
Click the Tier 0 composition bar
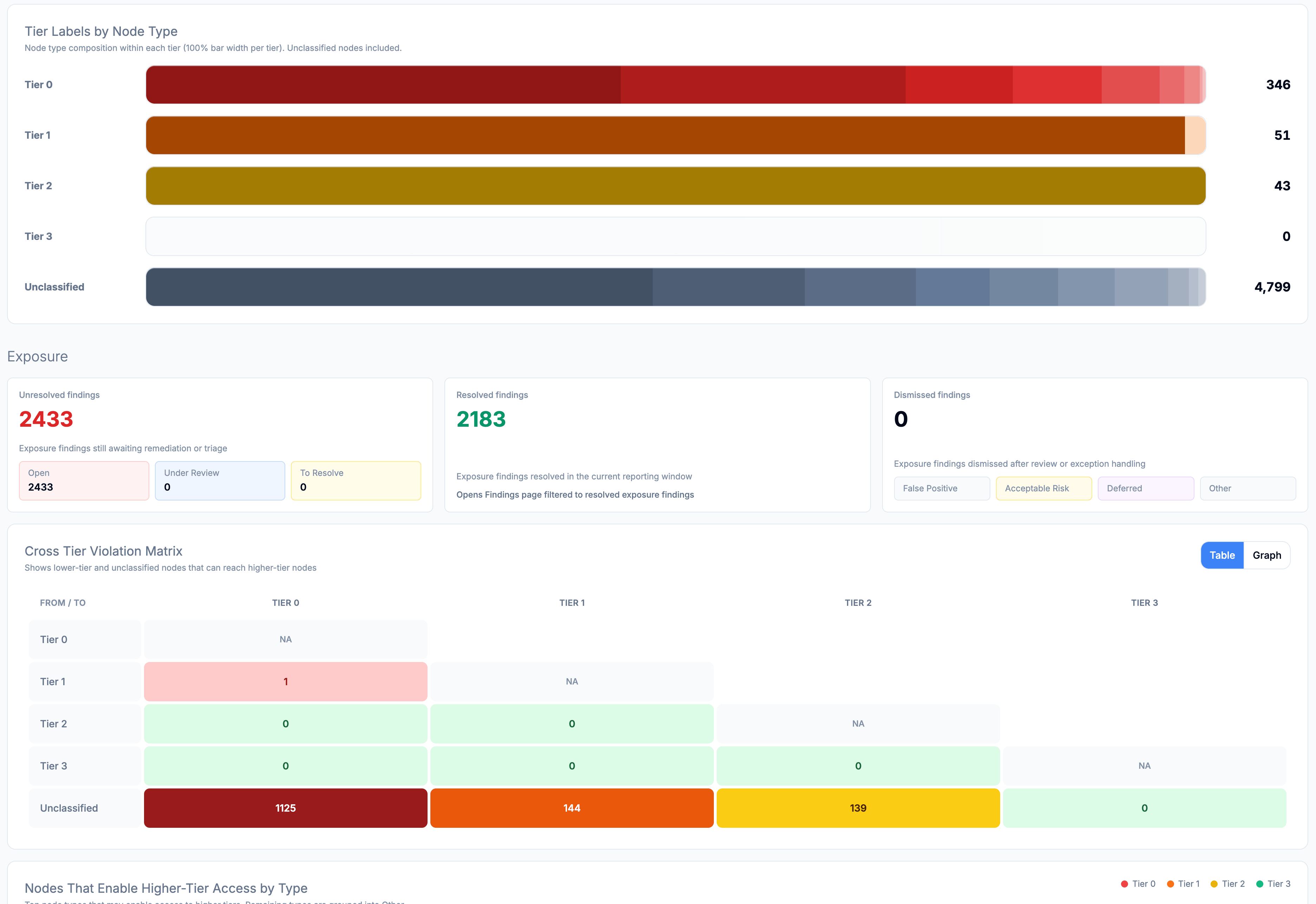(x=675, y=84)
